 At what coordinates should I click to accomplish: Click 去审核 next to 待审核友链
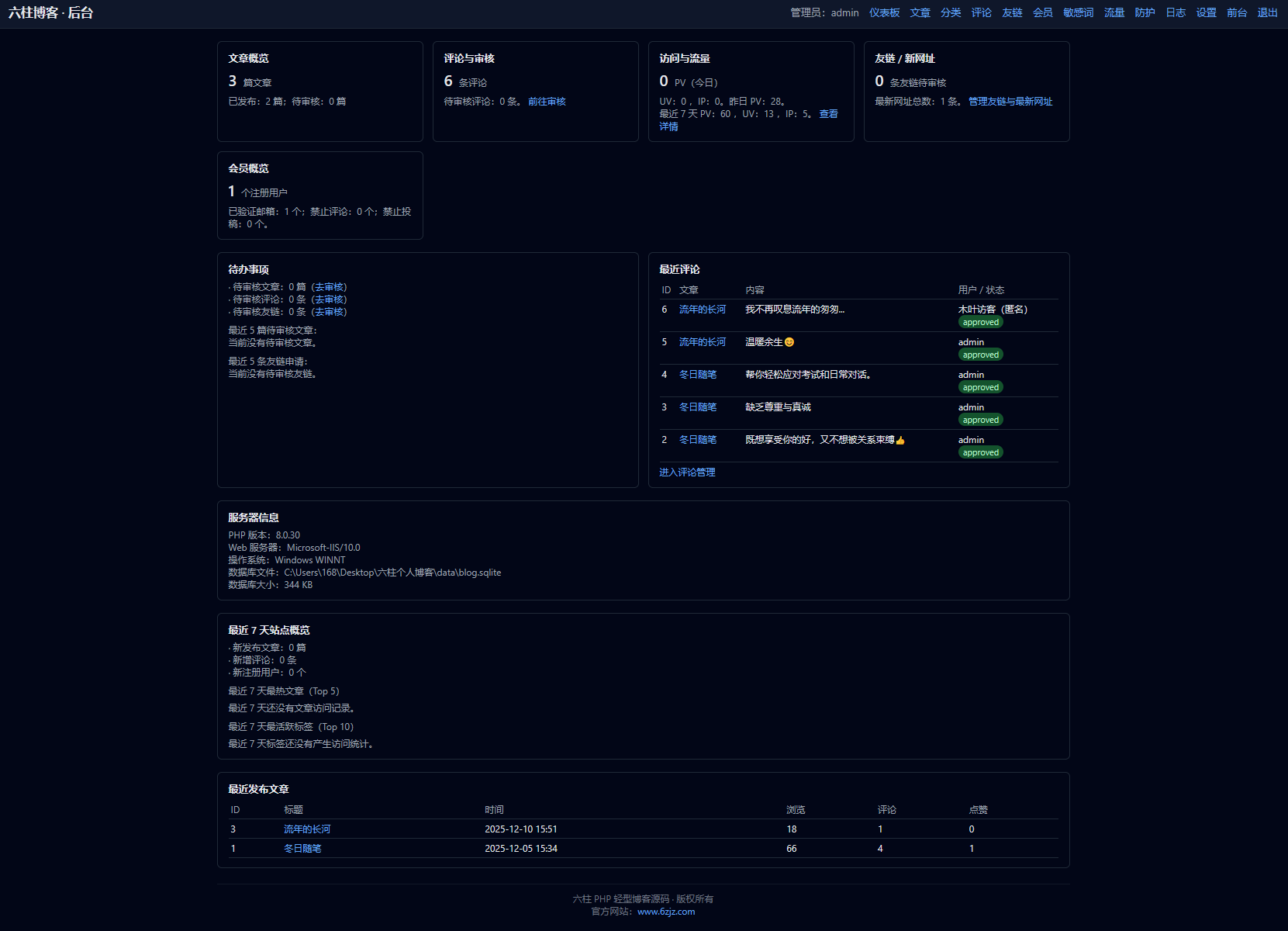(330, 312)
